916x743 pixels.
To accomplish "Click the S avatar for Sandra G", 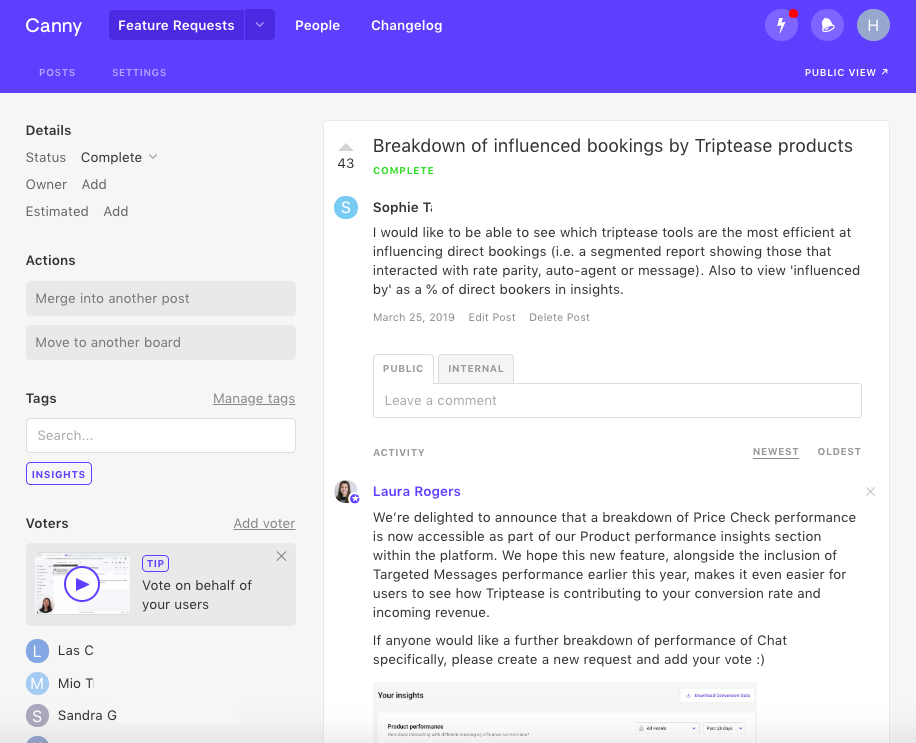I will click(x=37, y=716).
